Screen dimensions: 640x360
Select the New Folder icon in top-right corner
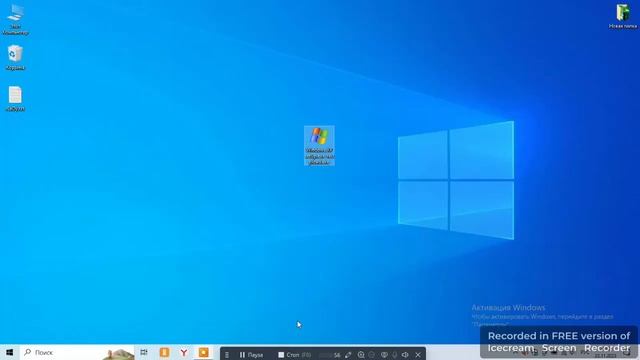pyautogui.click(x=622, y=16)
